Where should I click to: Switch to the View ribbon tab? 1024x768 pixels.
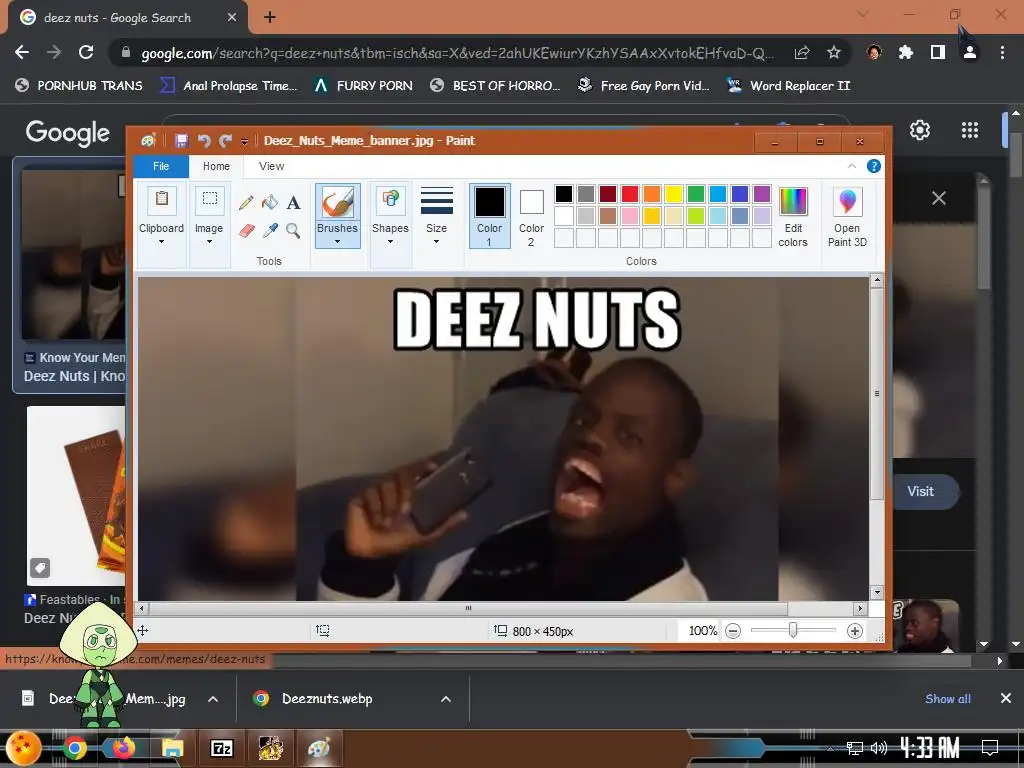point(271,166)
